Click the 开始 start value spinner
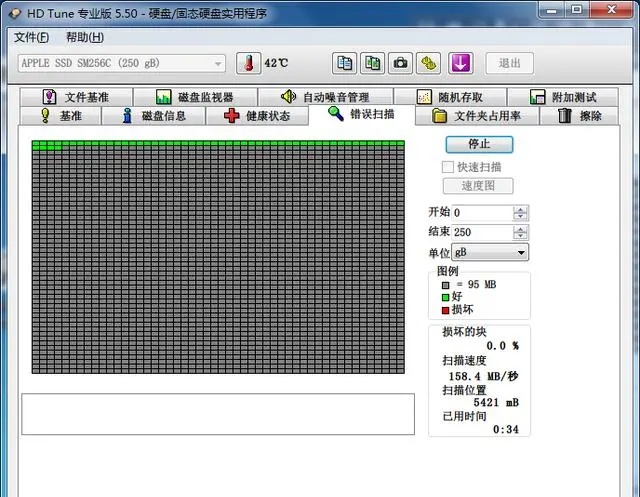640x497 pixels. pyautogui.click(x=521, y=213)
